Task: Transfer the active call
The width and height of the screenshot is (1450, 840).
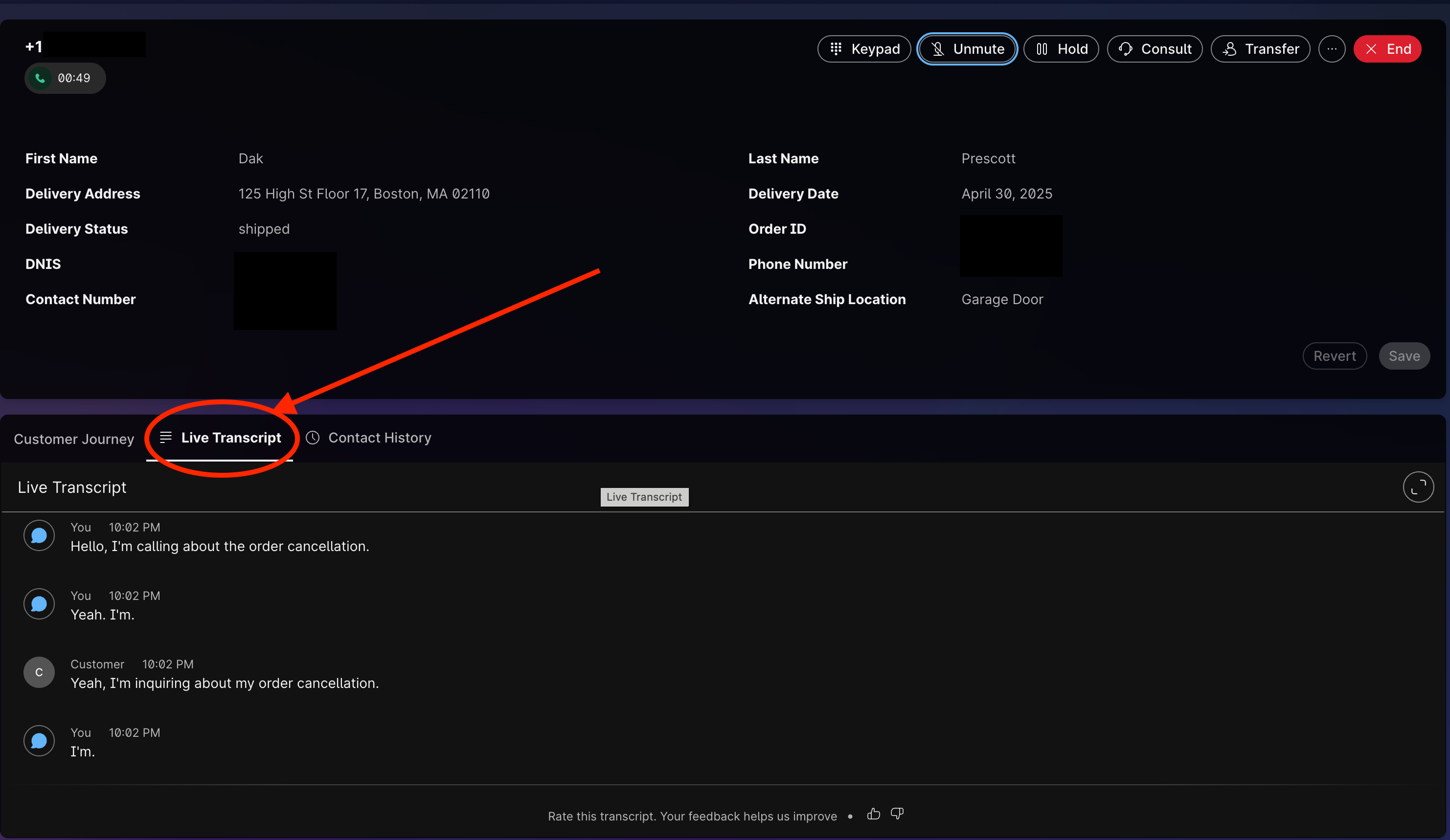Action: 1260,49
